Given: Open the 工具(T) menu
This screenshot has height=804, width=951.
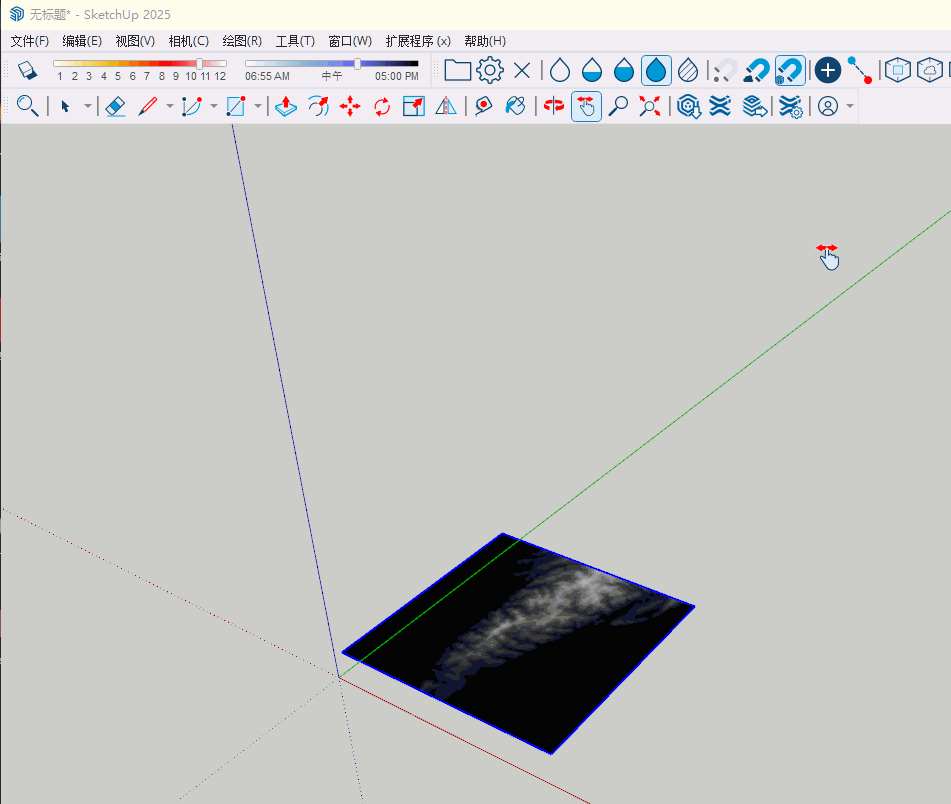Looking at the screenshot, I should 295,41.
